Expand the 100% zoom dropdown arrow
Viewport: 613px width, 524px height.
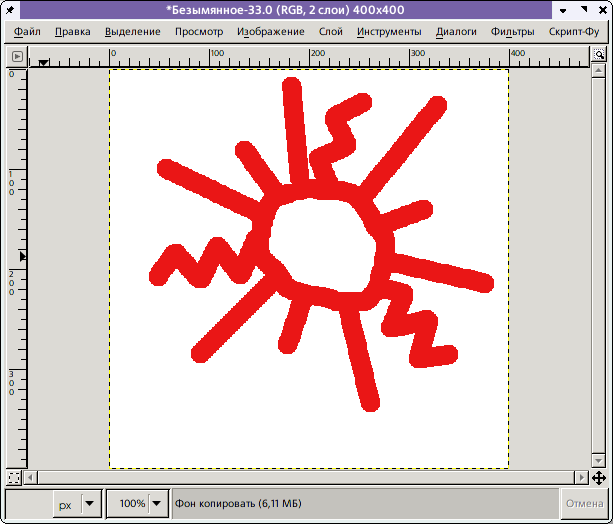point(159,504)
